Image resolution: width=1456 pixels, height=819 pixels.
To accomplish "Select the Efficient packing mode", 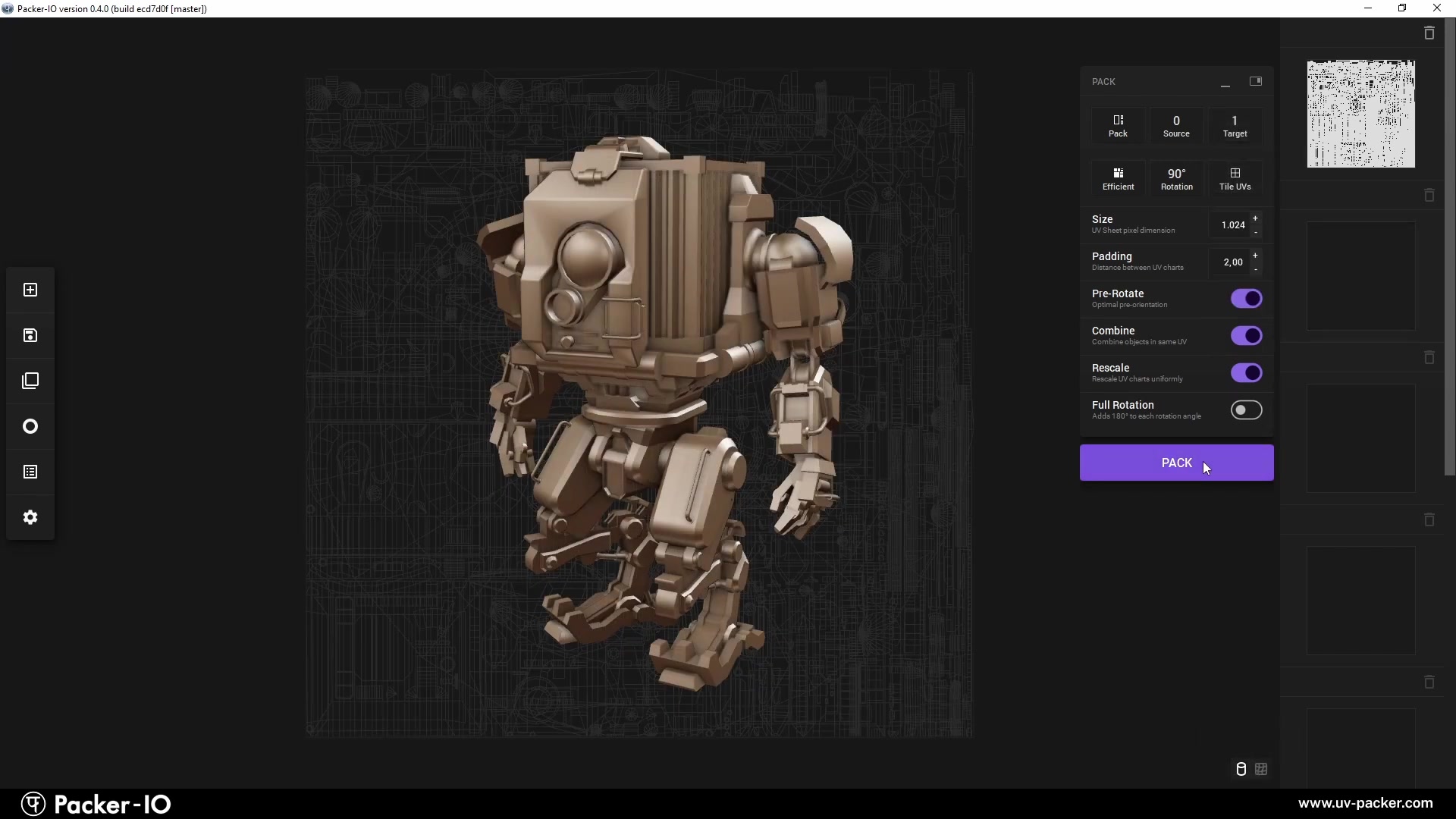I will point(1118,179).
